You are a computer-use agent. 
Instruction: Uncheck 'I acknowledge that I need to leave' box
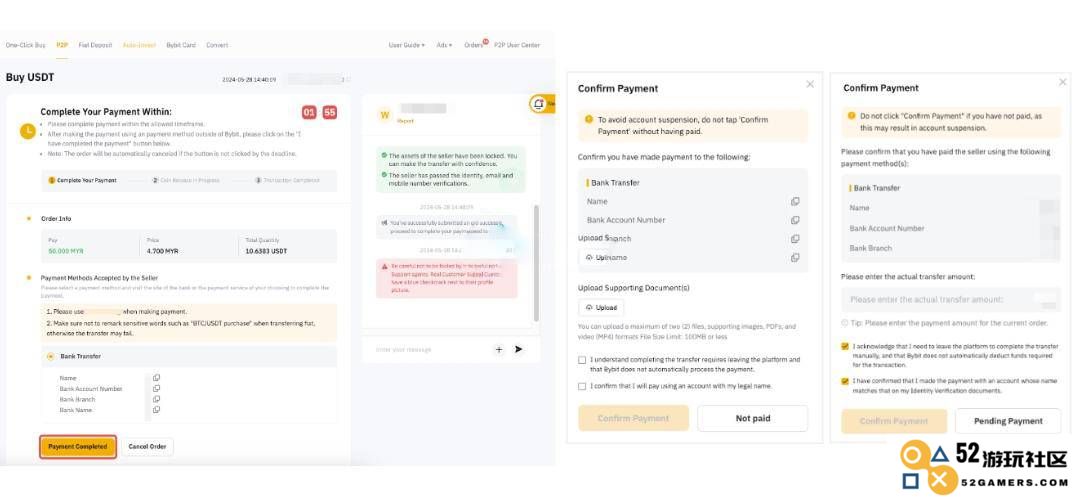(845, 347)
